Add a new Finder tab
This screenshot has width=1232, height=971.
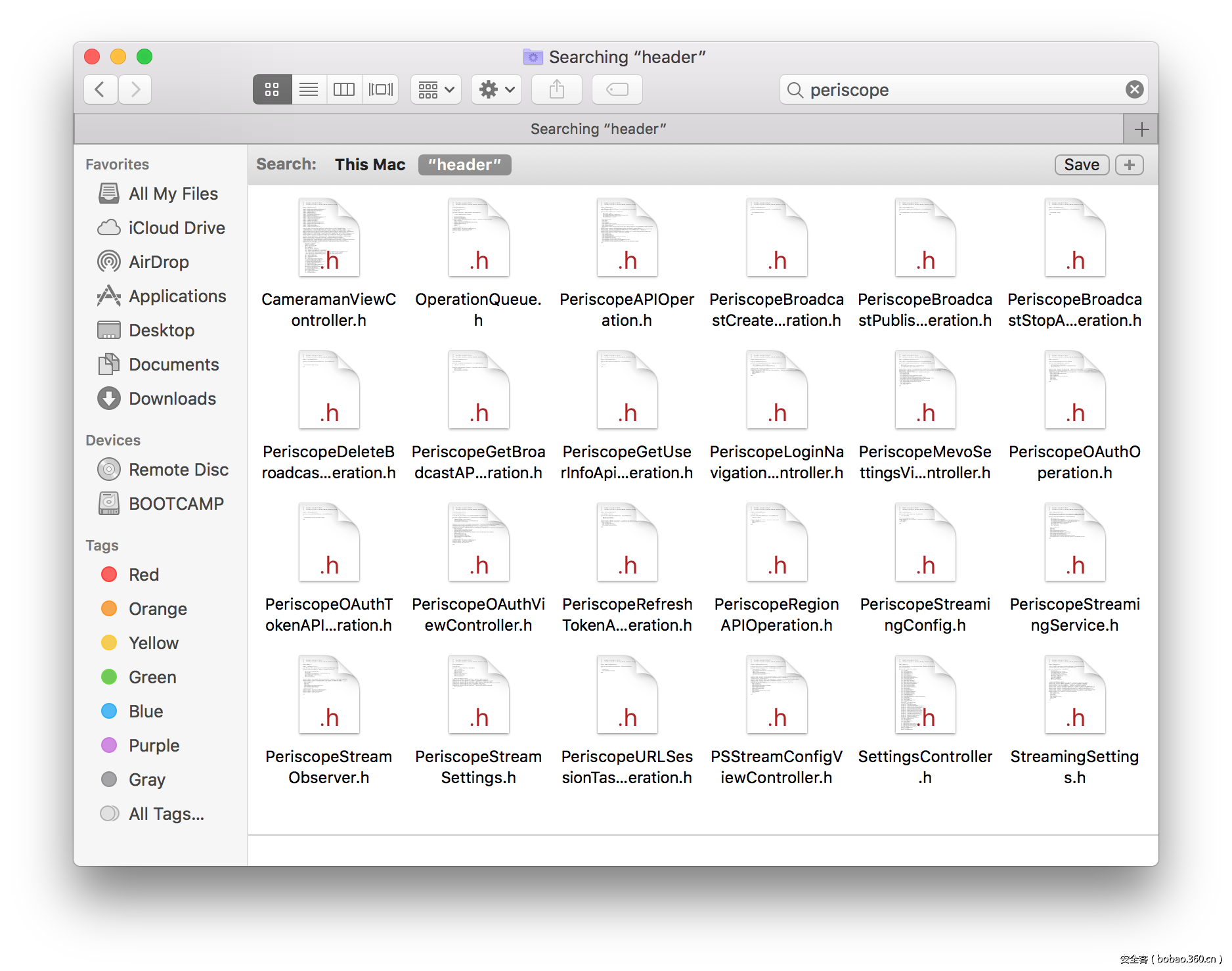1141,129
